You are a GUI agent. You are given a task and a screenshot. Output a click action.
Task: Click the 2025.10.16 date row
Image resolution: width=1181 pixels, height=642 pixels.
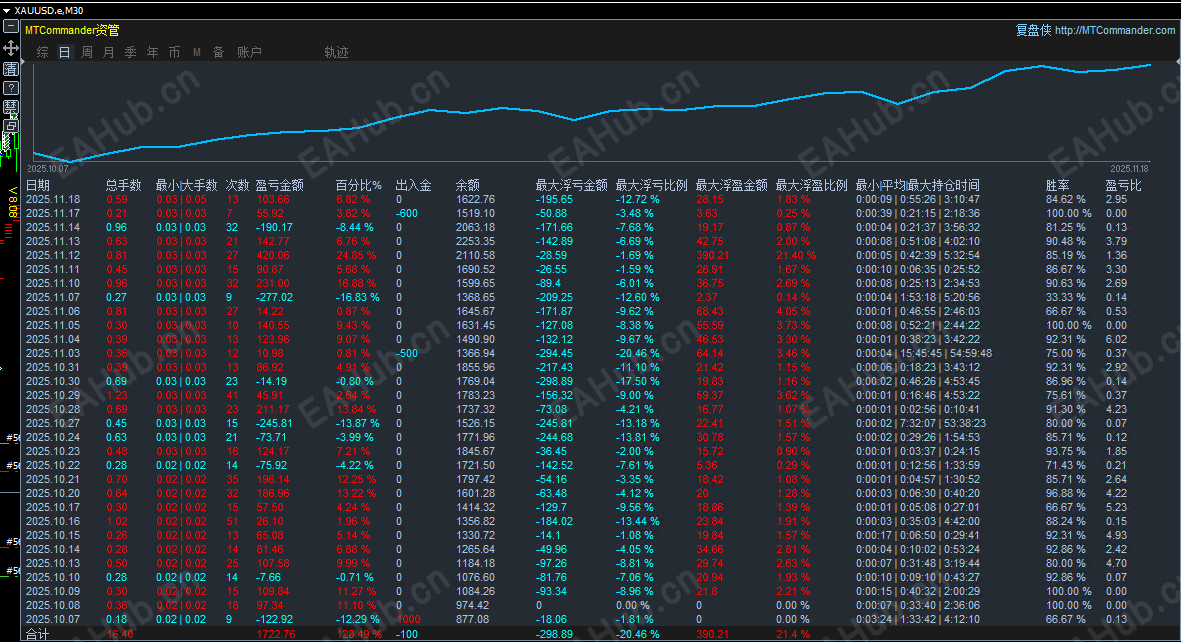click(53, 521)
